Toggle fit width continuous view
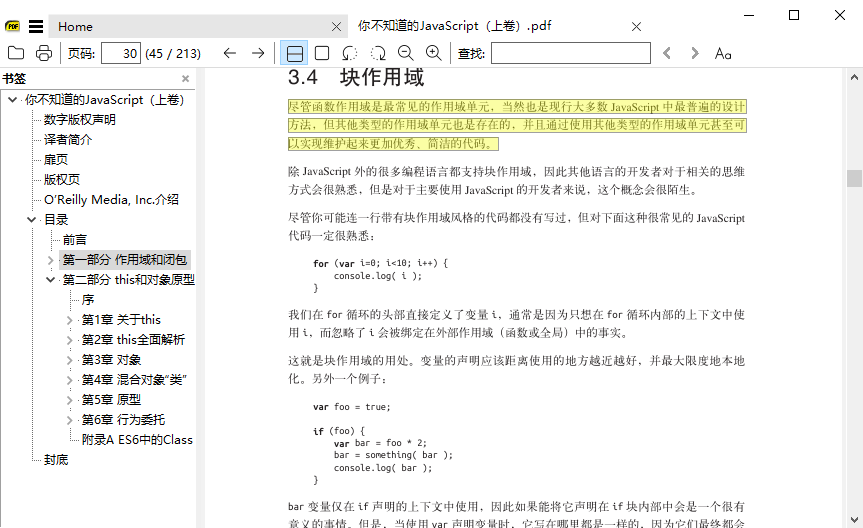 [x=294, y=53]
